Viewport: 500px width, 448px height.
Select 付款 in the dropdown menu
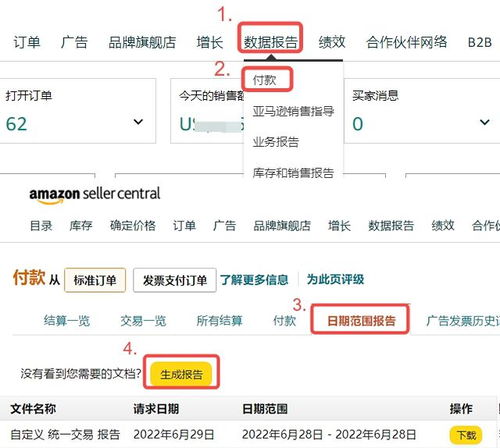pos(264,80)
